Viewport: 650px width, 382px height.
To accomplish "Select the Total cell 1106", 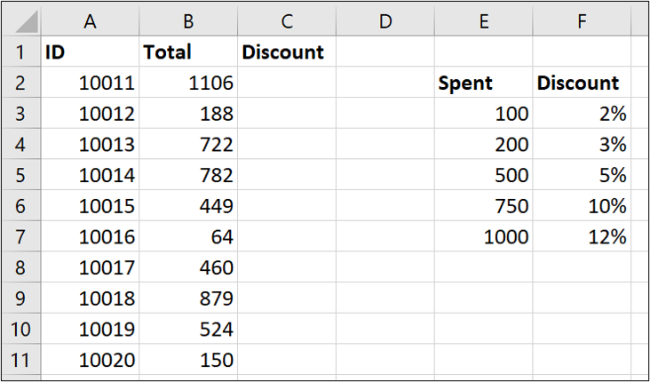I will (188, 83).
